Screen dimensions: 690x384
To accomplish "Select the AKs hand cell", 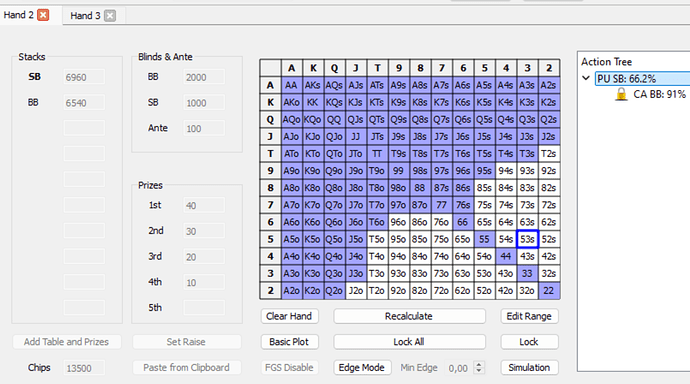I will click(x=313, y=85).
